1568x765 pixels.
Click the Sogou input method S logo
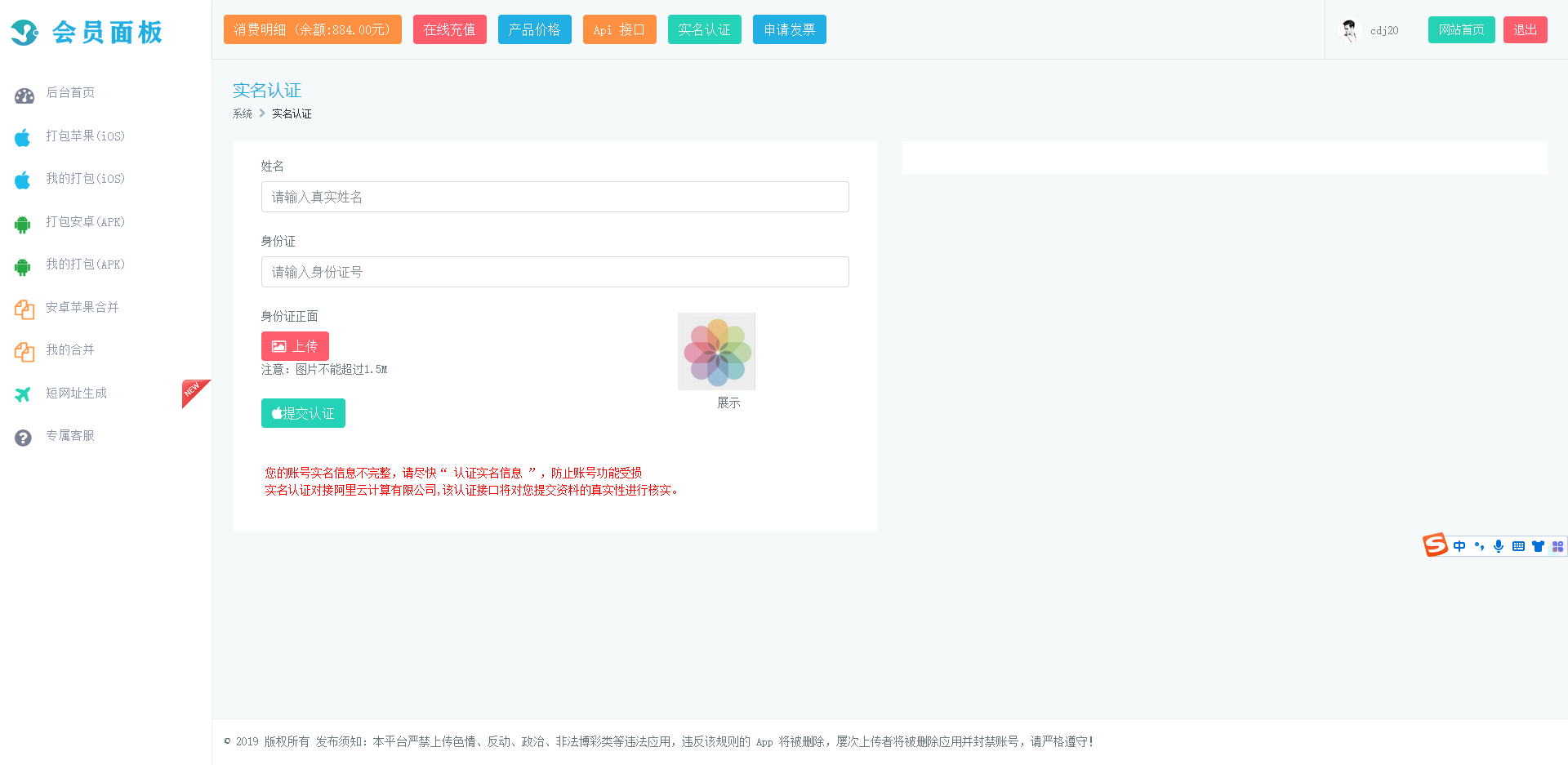[x=1435, y=545]
